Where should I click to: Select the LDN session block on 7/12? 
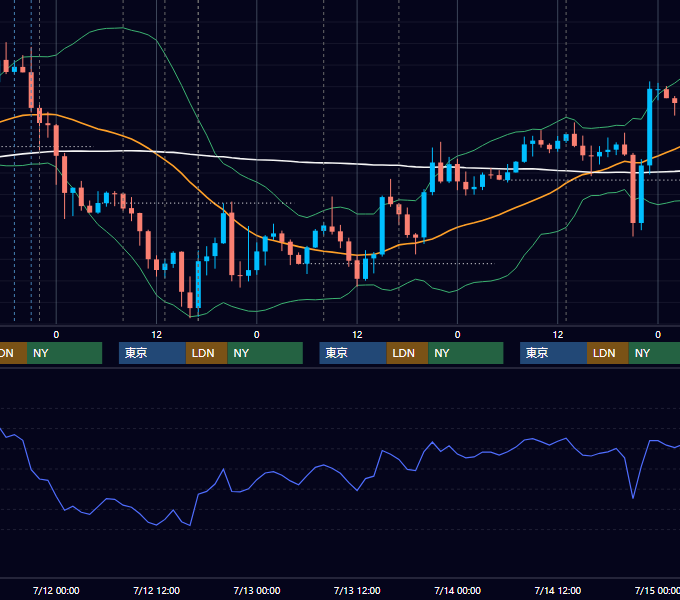[x=206, y=353]
